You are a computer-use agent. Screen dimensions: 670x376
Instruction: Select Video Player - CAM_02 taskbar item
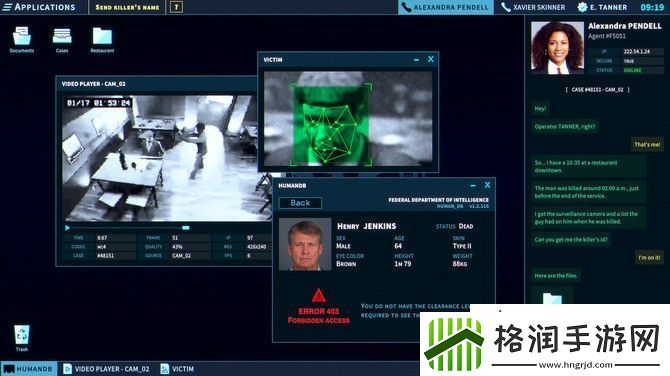pos(106,369)
